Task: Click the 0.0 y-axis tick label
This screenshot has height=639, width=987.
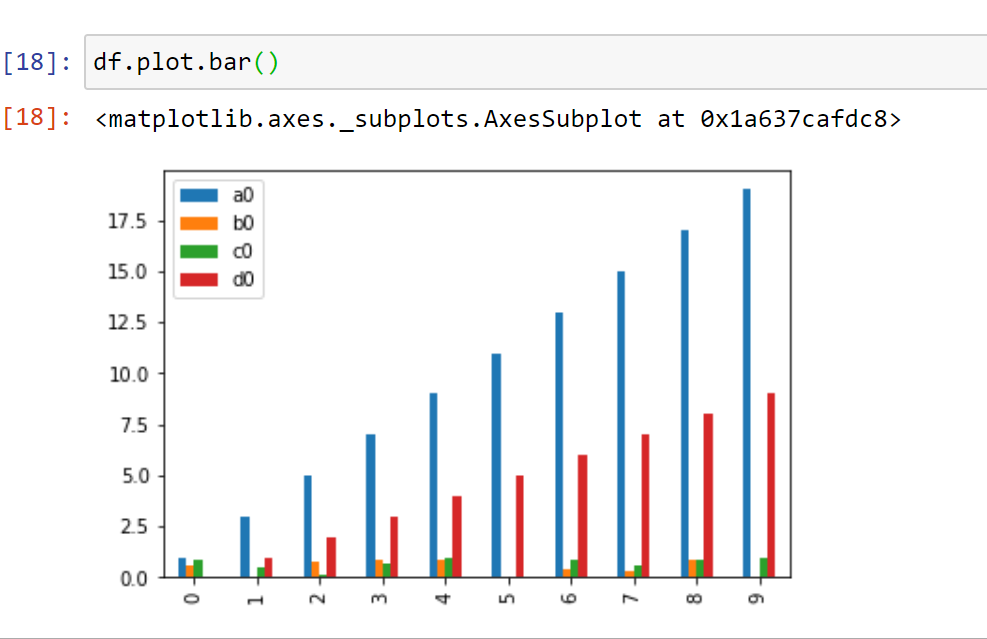Action: pyautogui.click(x=133, y=578)
